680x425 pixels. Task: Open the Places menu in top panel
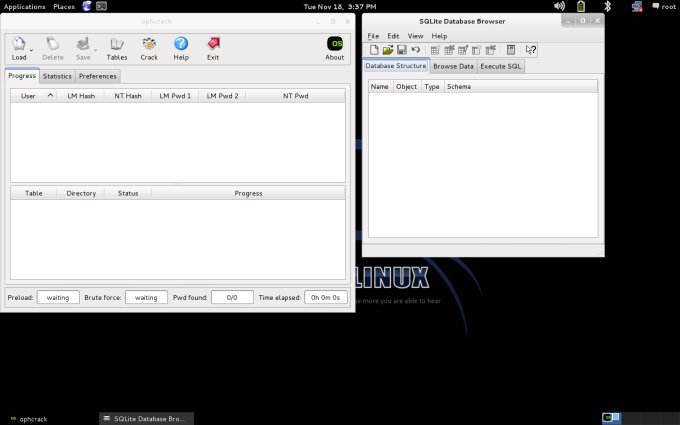tap(64, 7)
